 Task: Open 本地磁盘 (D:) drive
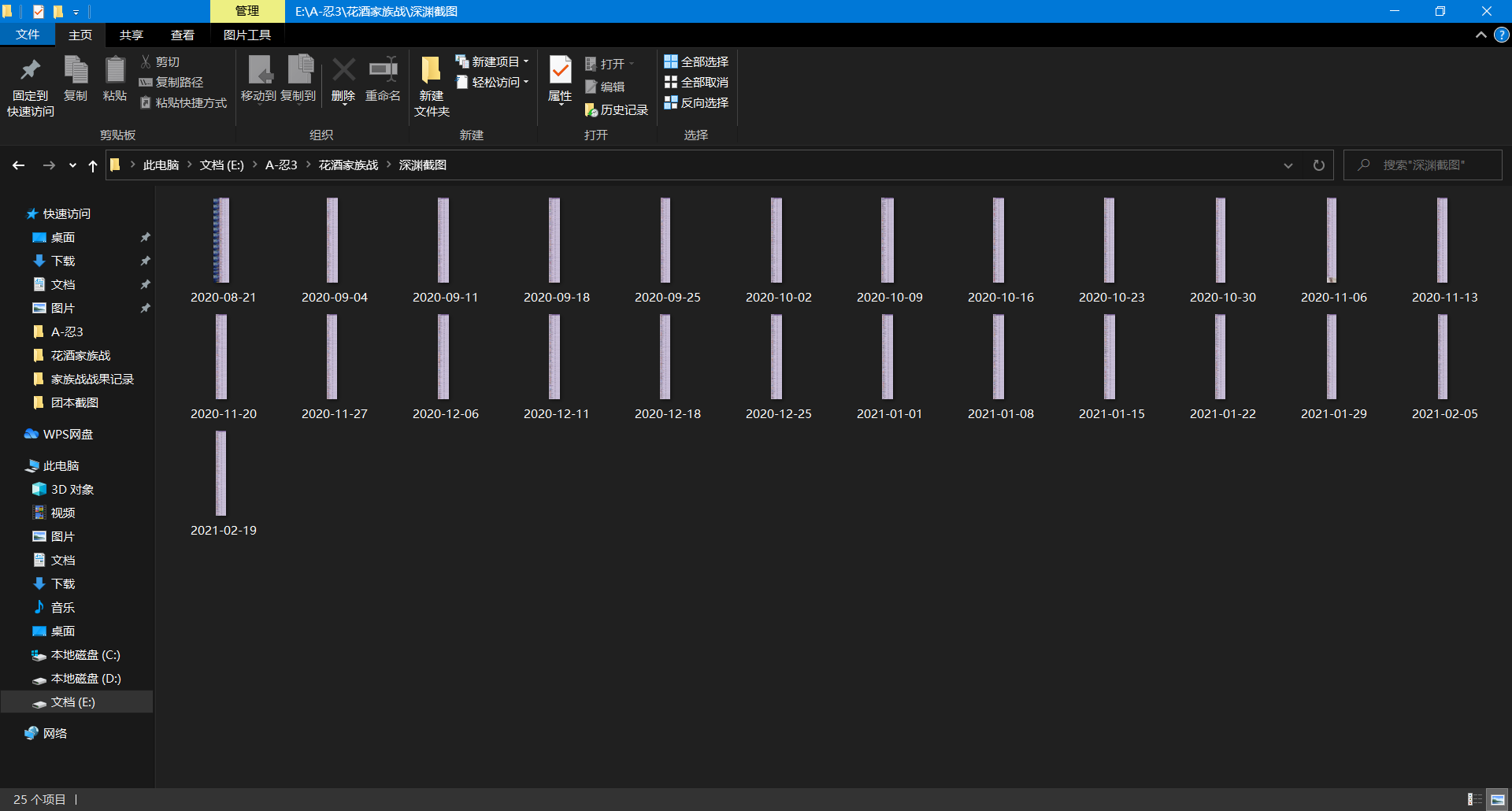pyautogui.click(x=86, y=679)
